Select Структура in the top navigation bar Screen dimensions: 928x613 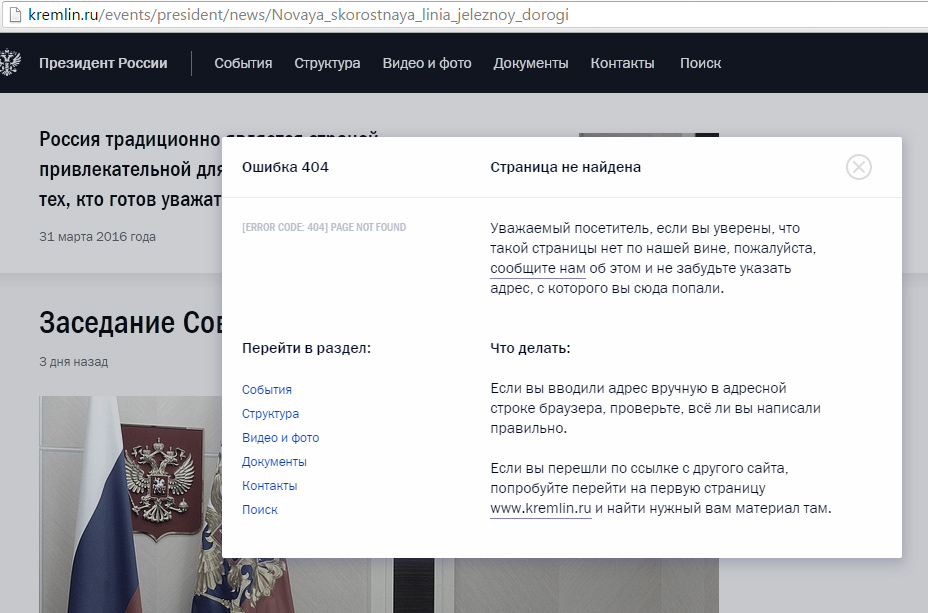coord(327,63)
